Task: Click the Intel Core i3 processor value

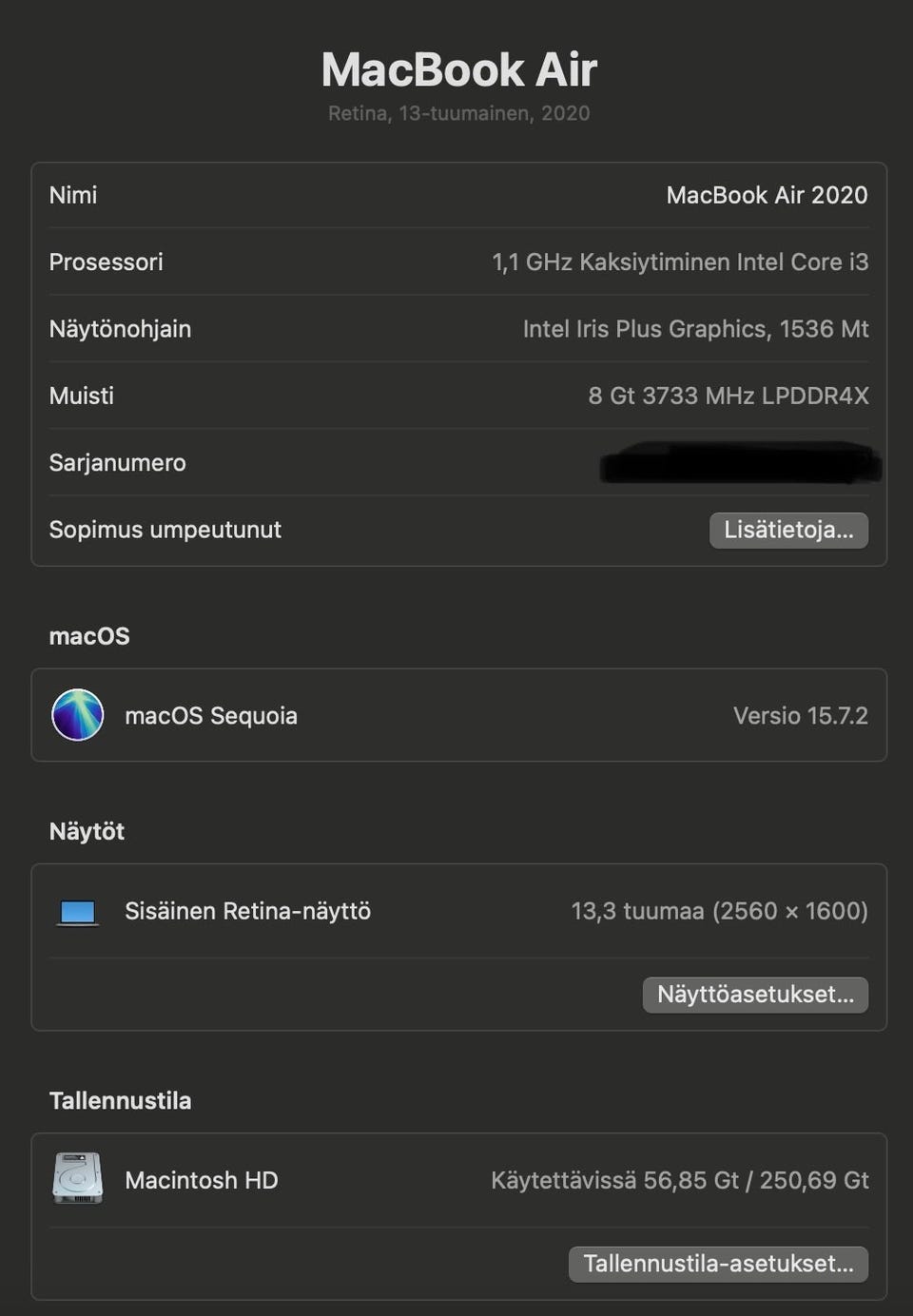Action: pyautogui.click(x=680, y=262)
